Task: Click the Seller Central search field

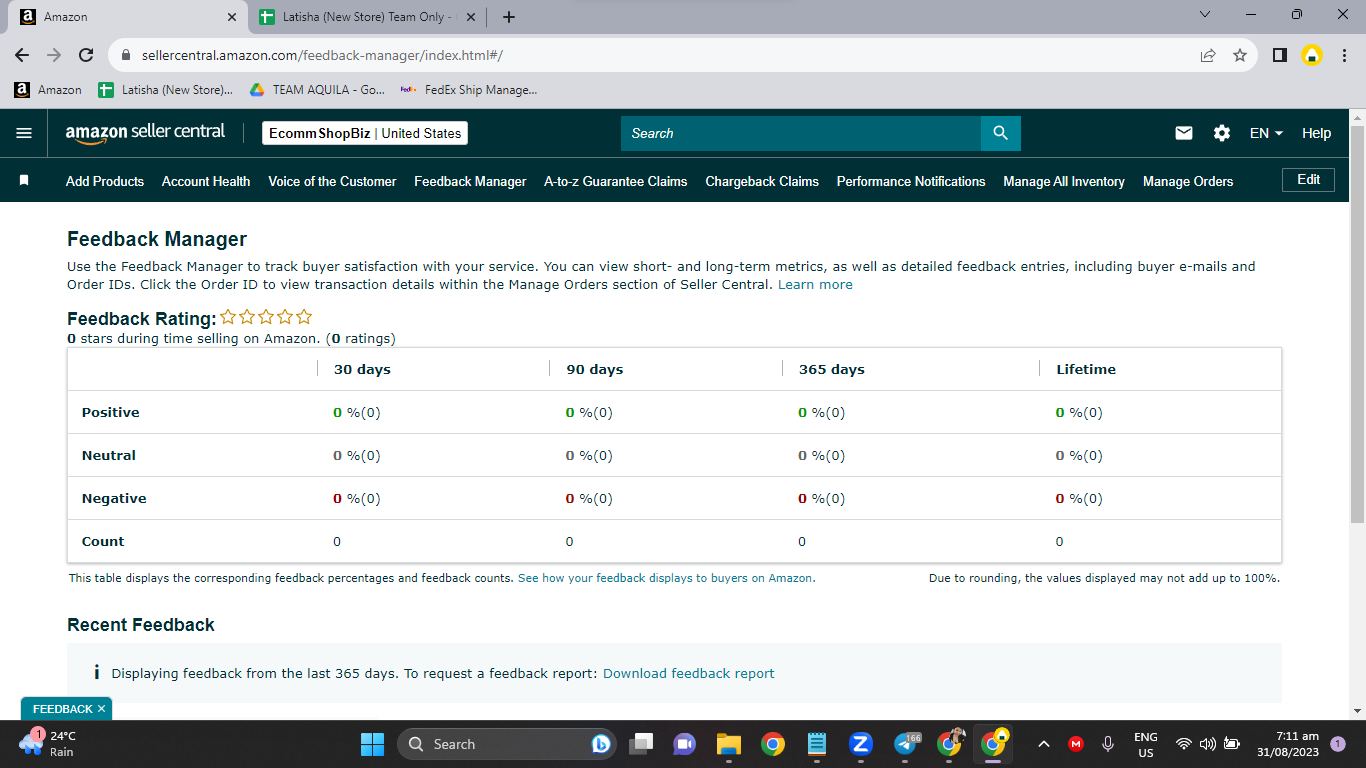Action: pyautogui.click(x=801, y=133)
